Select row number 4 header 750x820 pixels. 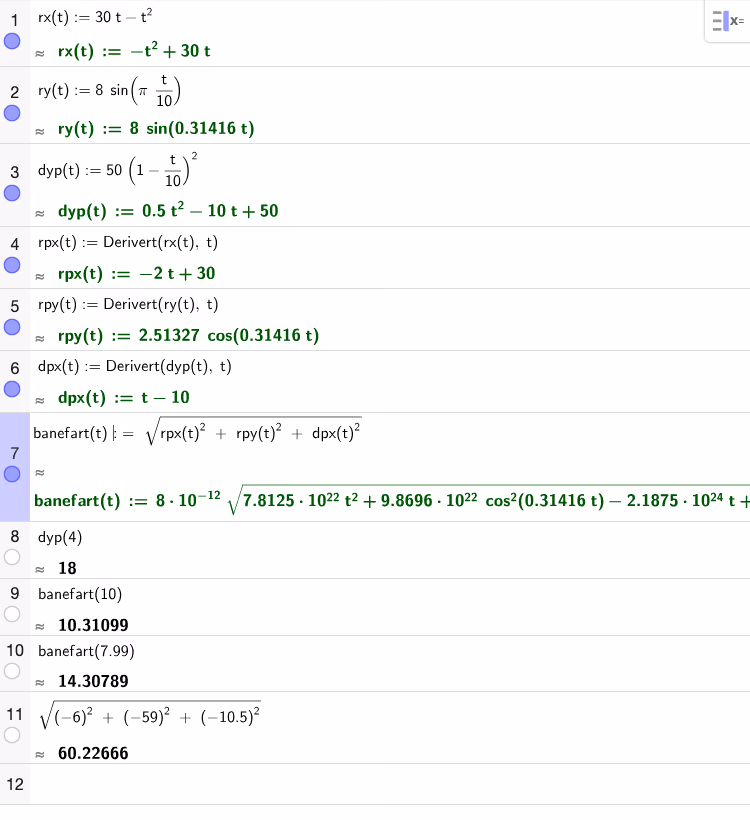pos(15,244)
